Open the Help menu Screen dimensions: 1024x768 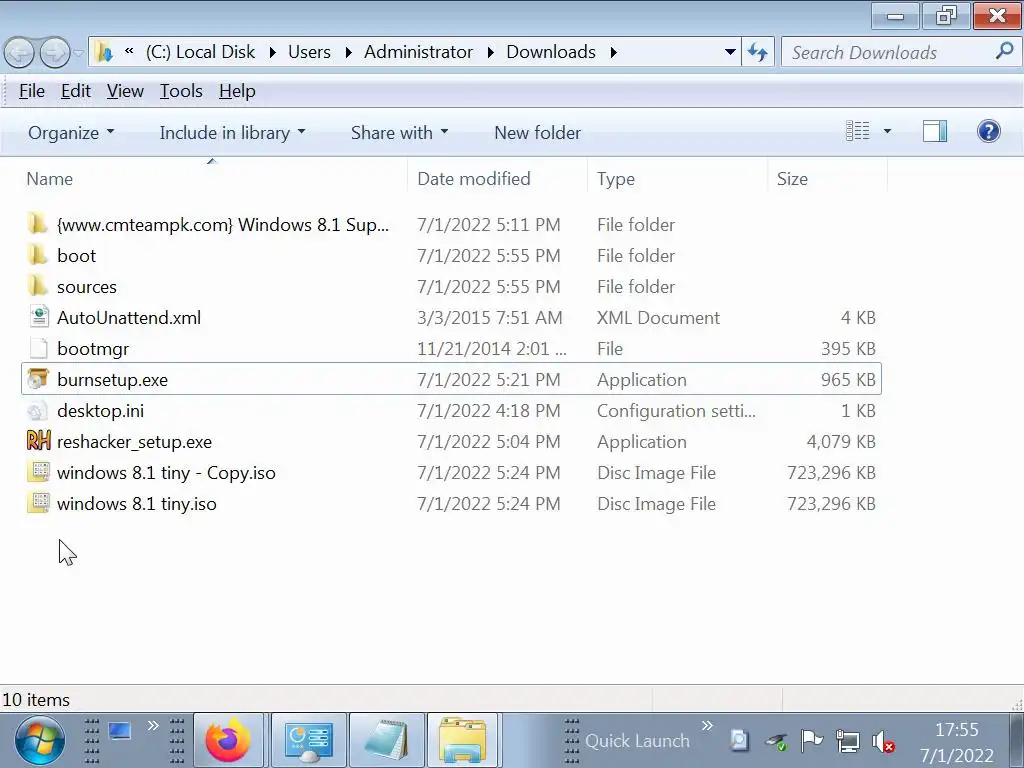click(x=237, y=91)
